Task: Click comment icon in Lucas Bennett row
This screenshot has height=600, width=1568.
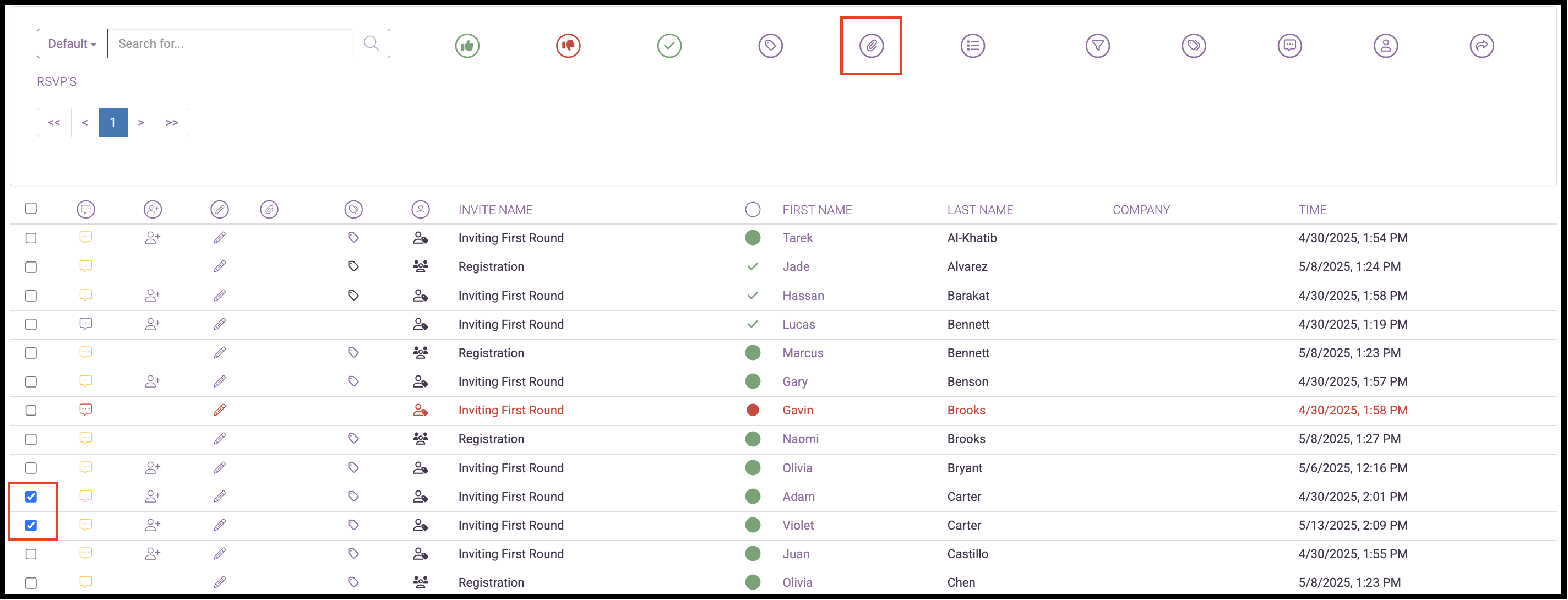Action: (x=86, y=324)
